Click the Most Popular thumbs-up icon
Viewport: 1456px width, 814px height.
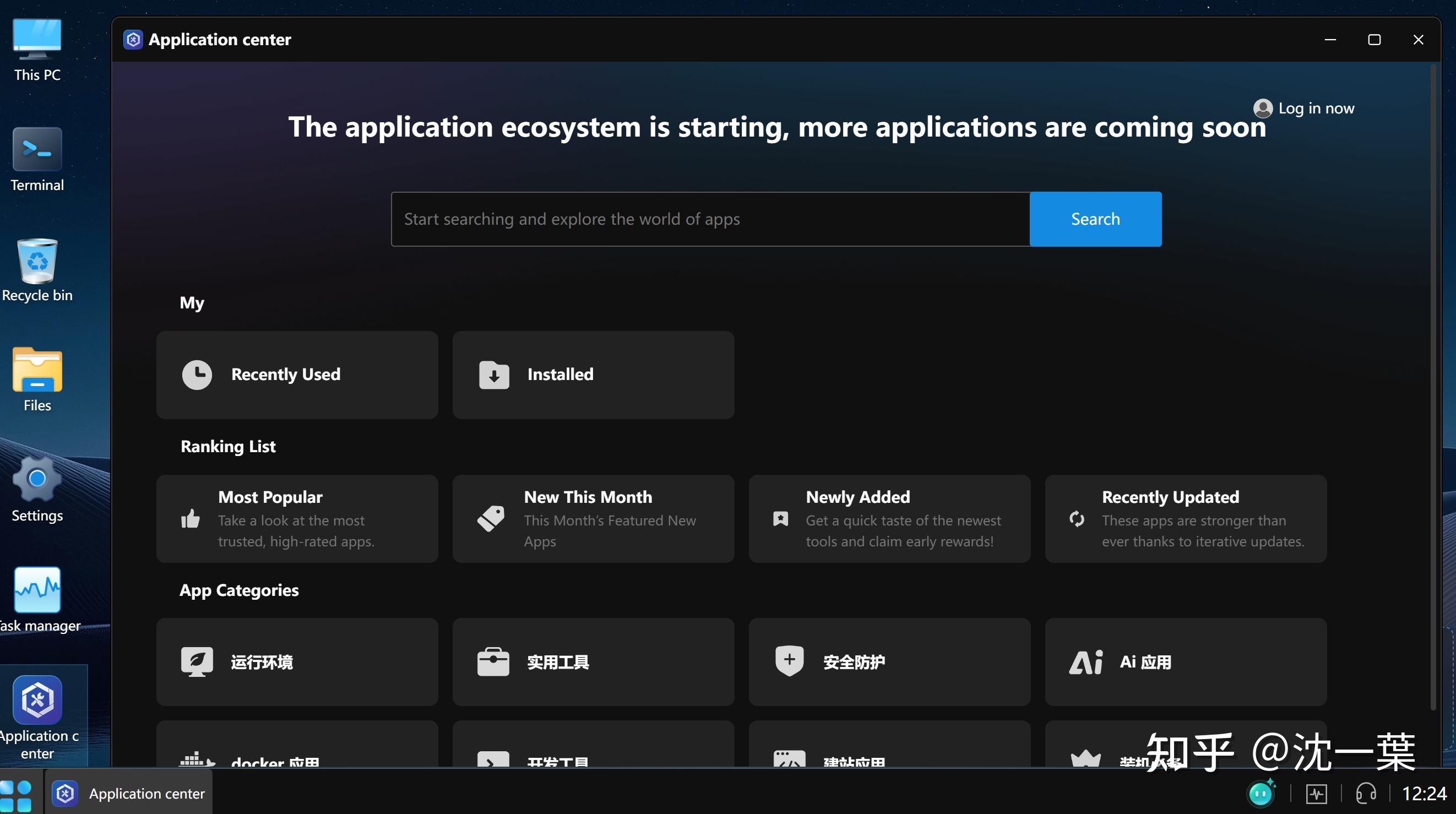191,519
